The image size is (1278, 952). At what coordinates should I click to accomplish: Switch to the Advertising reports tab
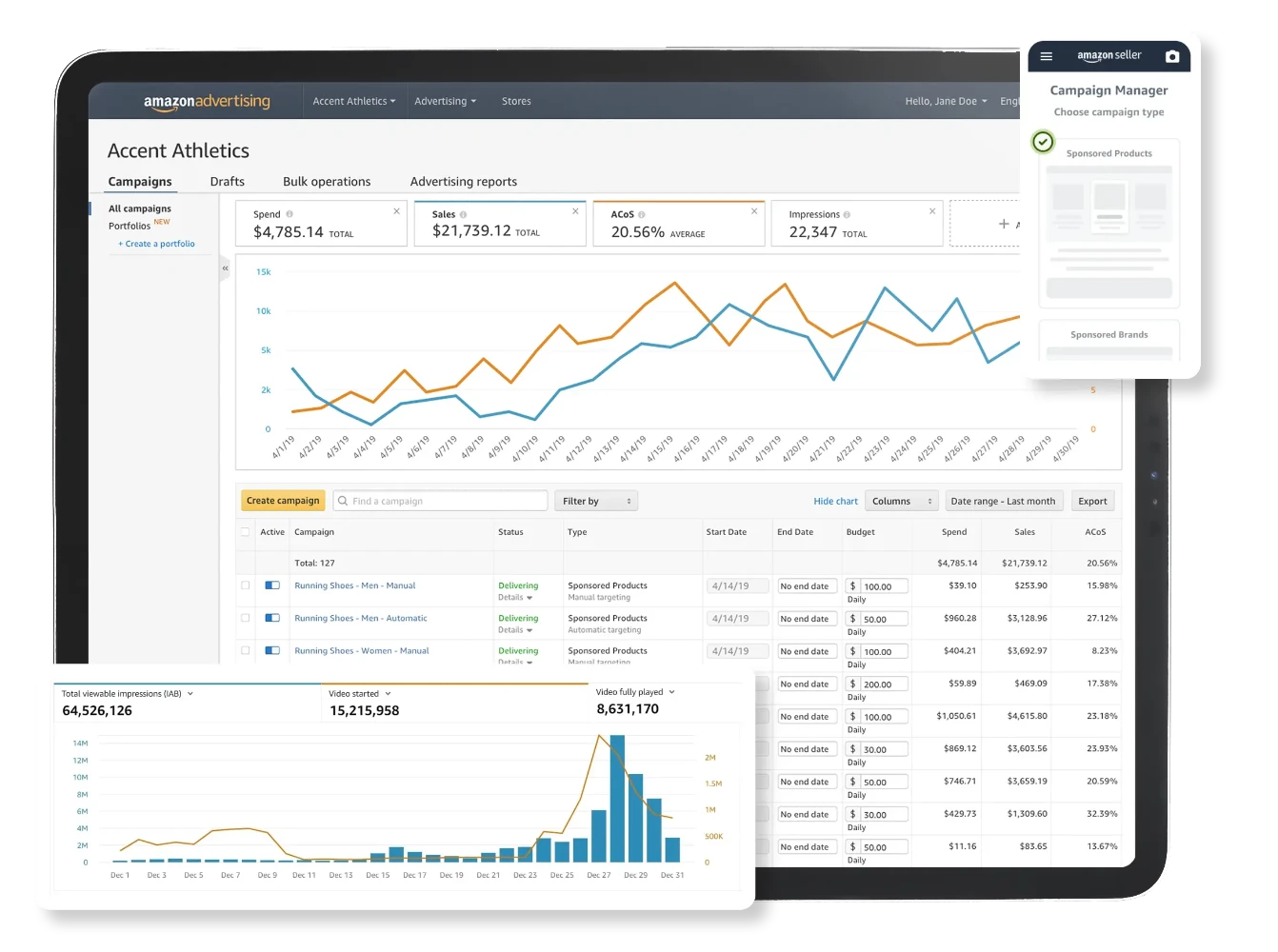(464, 182)
